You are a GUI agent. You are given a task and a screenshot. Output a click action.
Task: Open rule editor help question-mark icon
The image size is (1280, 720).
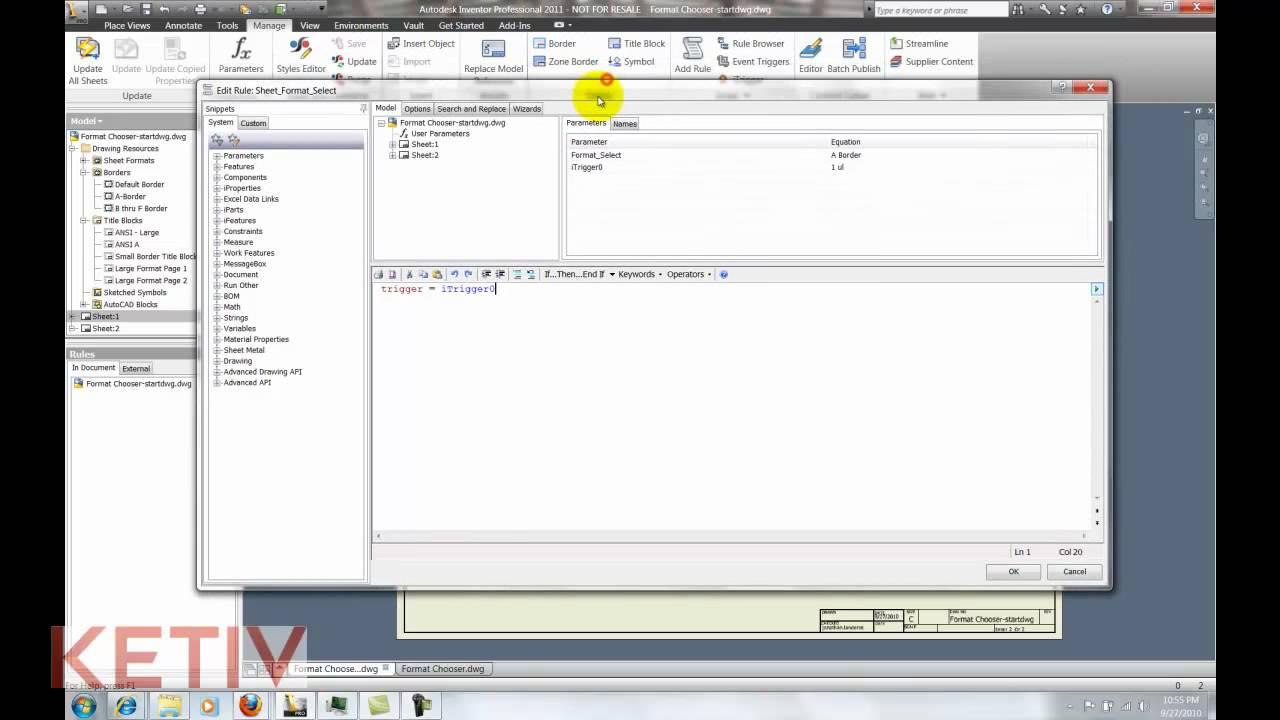(724, 274)
